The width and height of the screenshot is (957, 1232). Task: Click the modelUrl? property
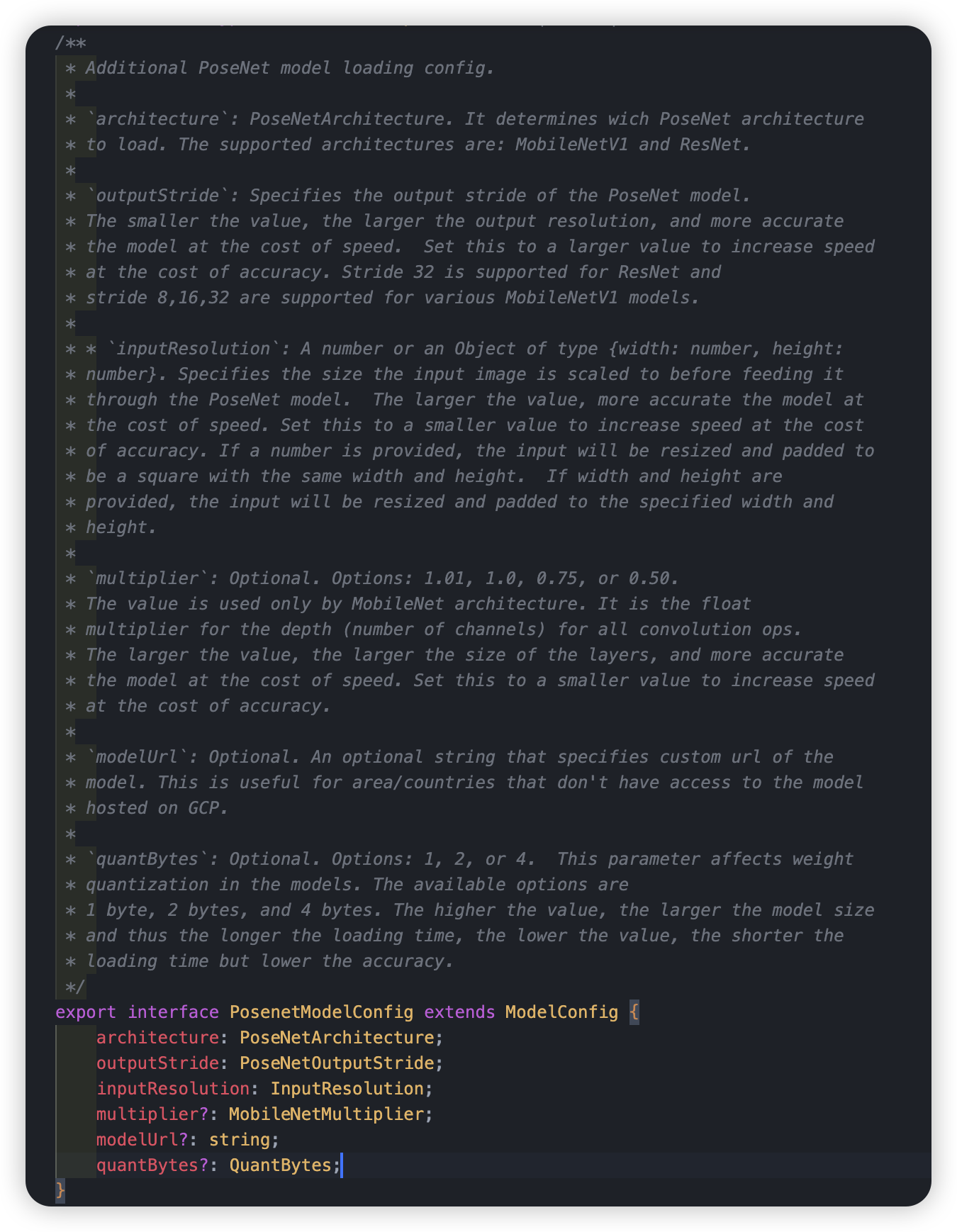click(x=142, y=1139)
